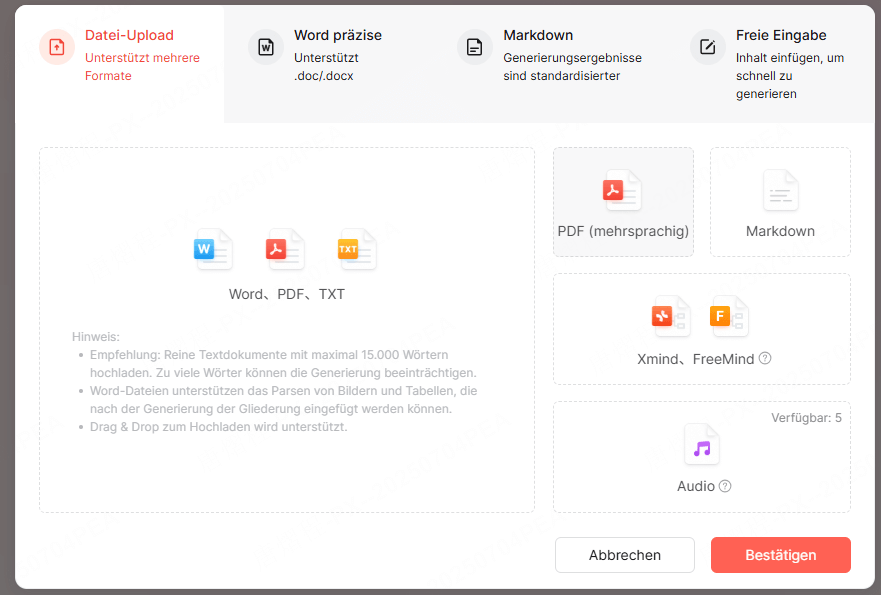Choose the PDF (mehrsprachig) upload card
Image resolution: width=881 pixels, height=595 pixels.
(x=623, y=202)
